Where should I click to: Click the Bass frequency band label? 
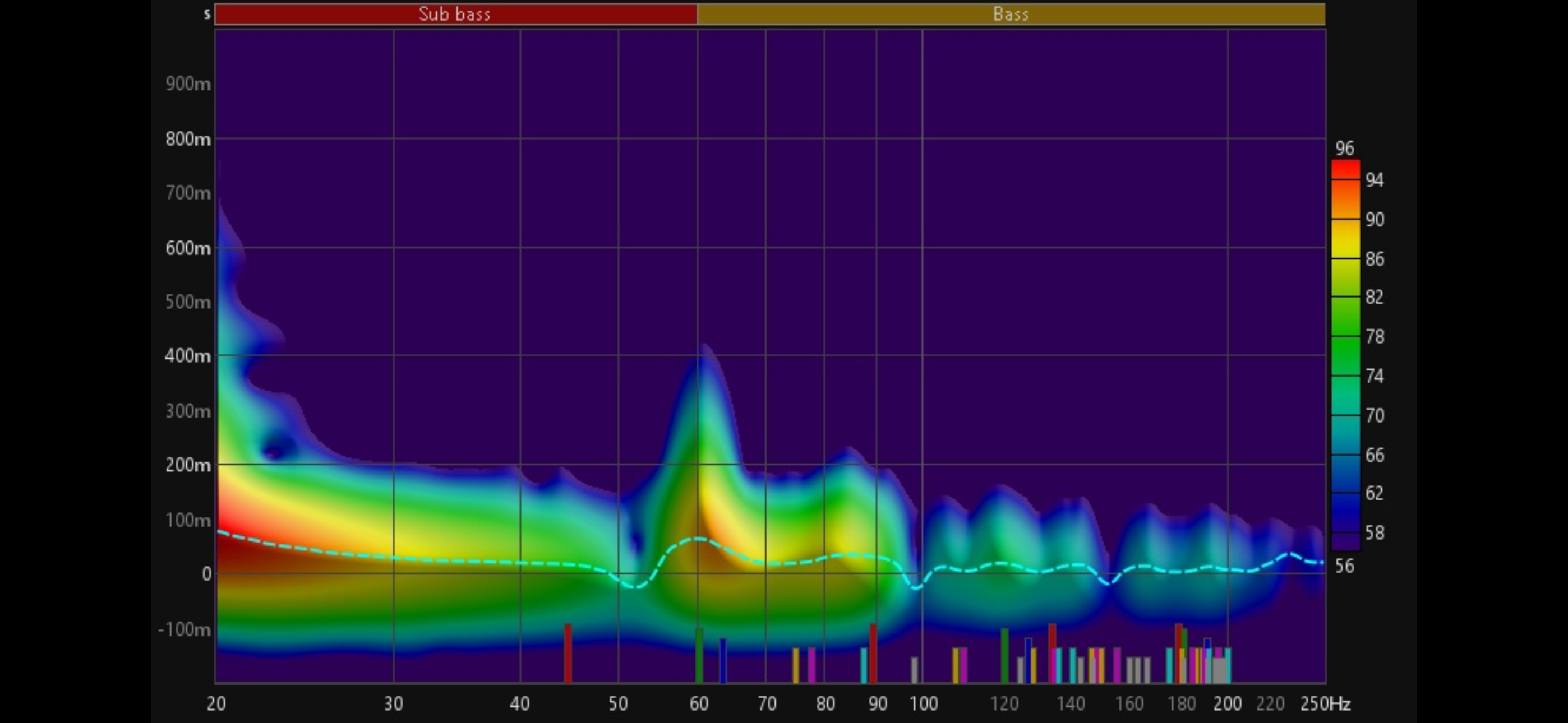pos(1011,14)
